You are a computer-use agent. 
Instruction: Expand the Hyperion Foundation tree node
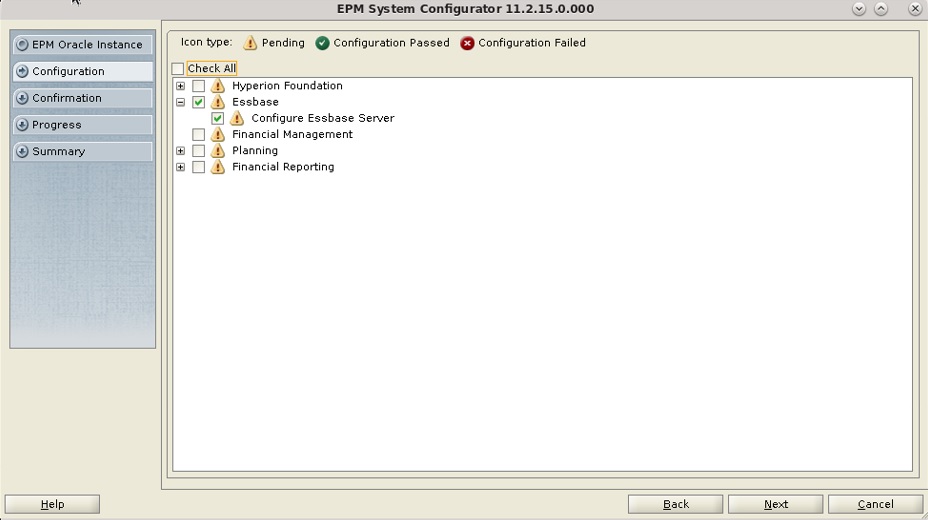(181, 86)
